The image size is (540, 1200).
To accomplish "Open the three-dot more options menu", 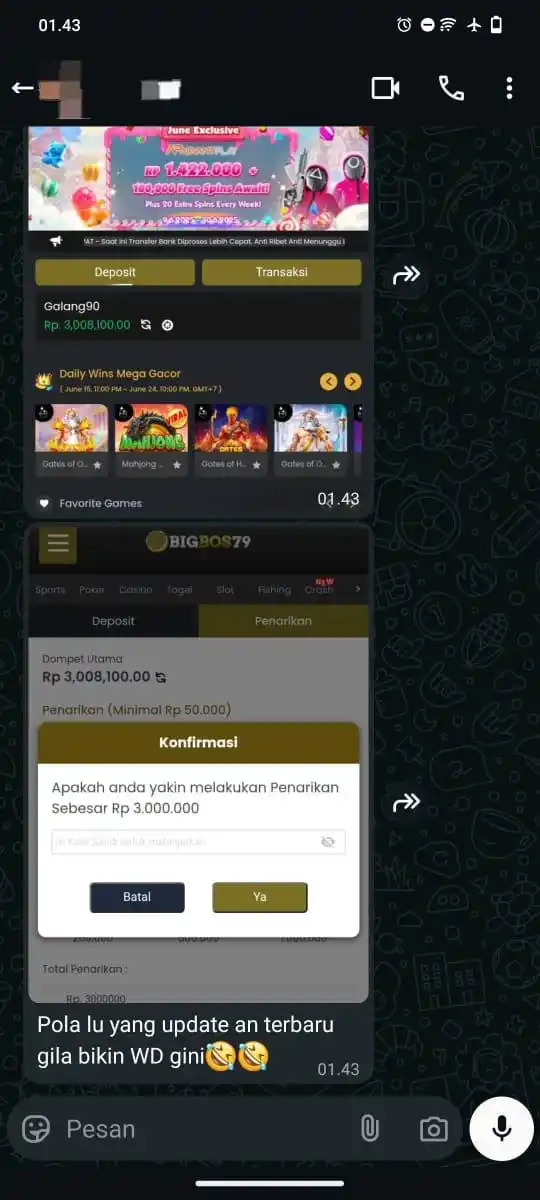I will (x=509, y=88).
